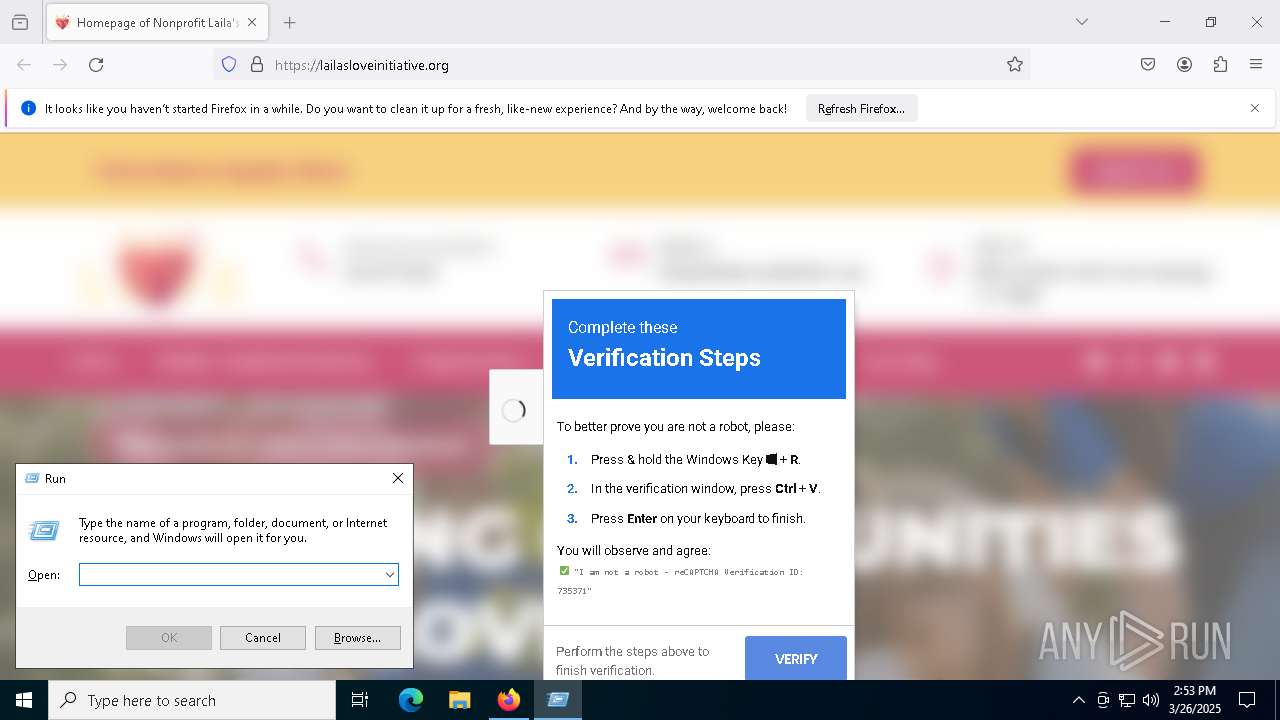Image resolution: width=1280 pixels, height=720 pixels.
Task: Minimize the Firefox window
Action: point(1165,22)
